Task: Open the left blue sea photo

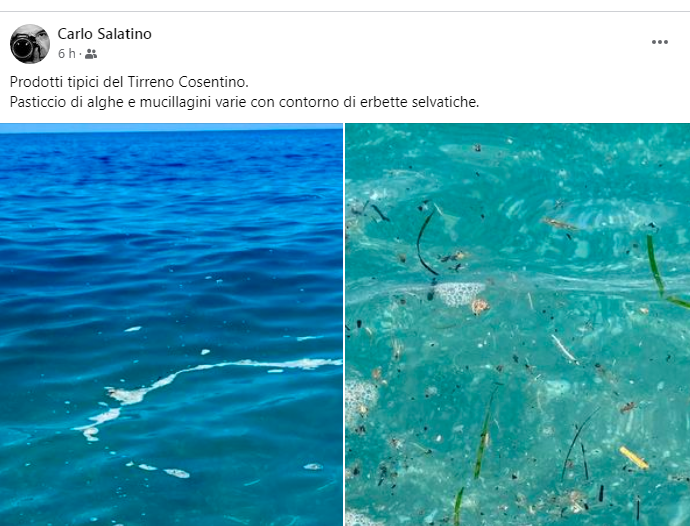Action: (171, 325)
